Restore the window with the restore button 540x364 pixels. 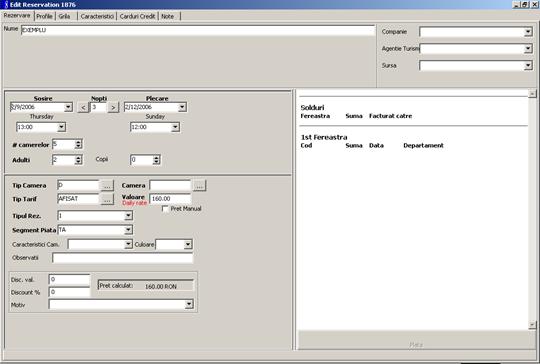click(x=525, y=4)
